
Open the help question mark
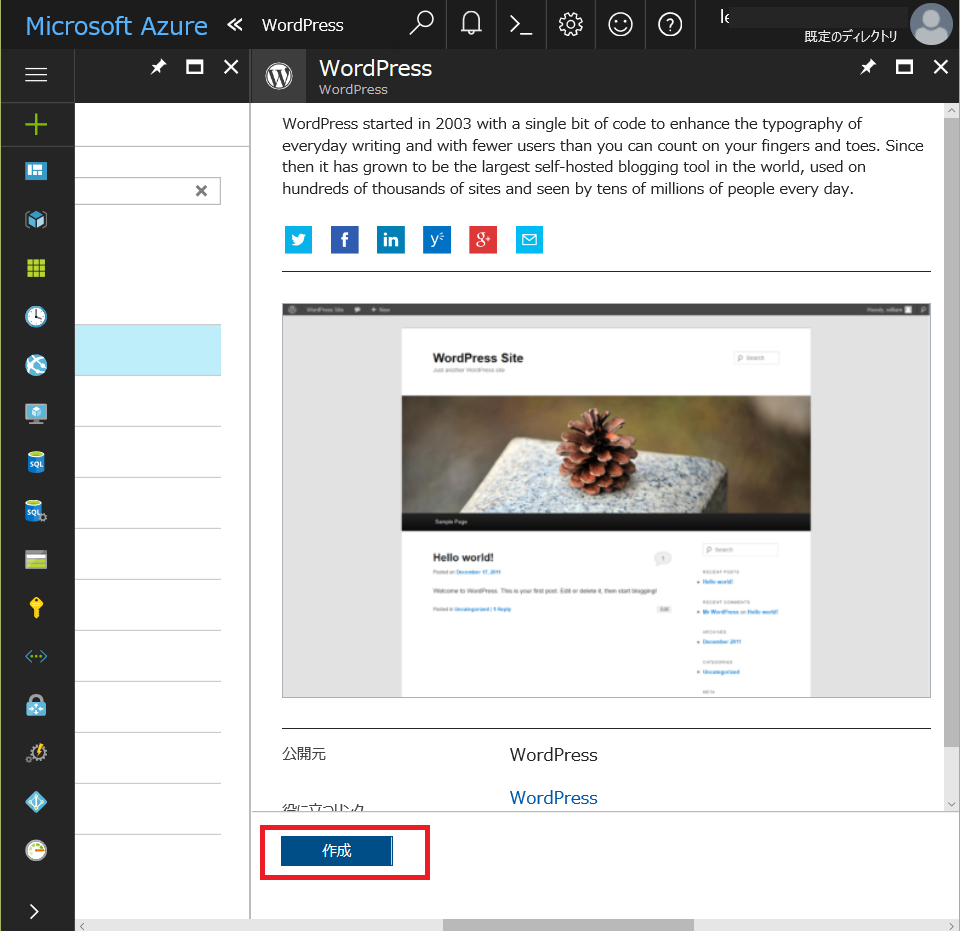pos(670,24)
